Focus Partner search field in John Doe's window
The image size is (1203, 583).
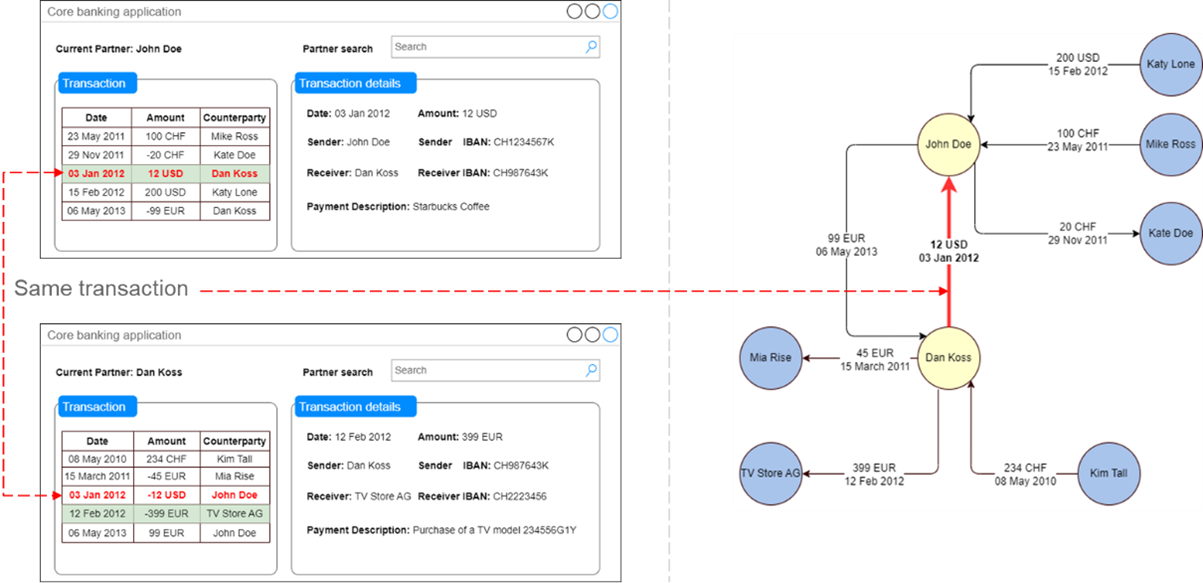(487, 47)
